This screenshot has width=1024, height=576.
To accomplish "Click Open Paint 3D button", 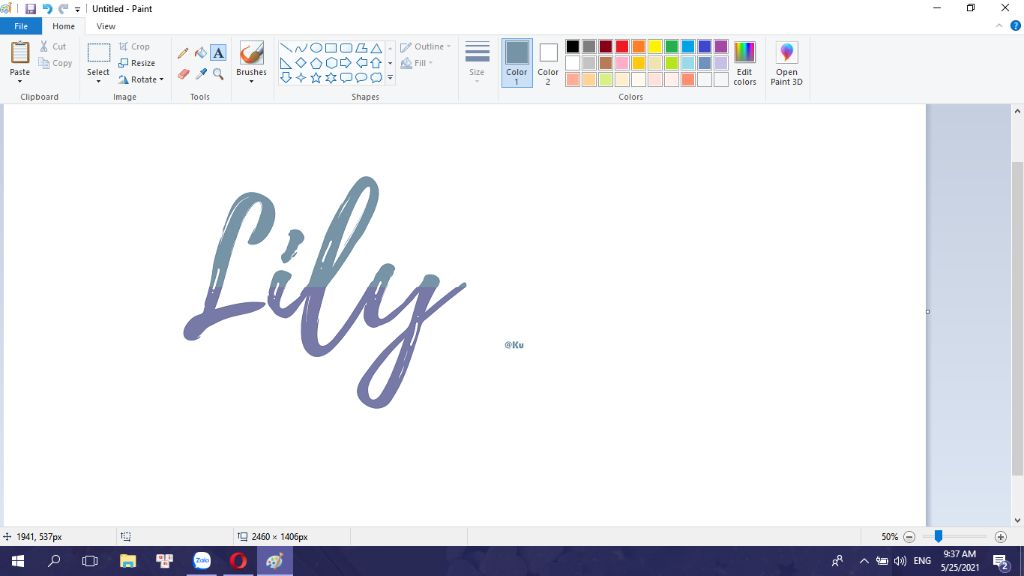I will click(786, 63).
